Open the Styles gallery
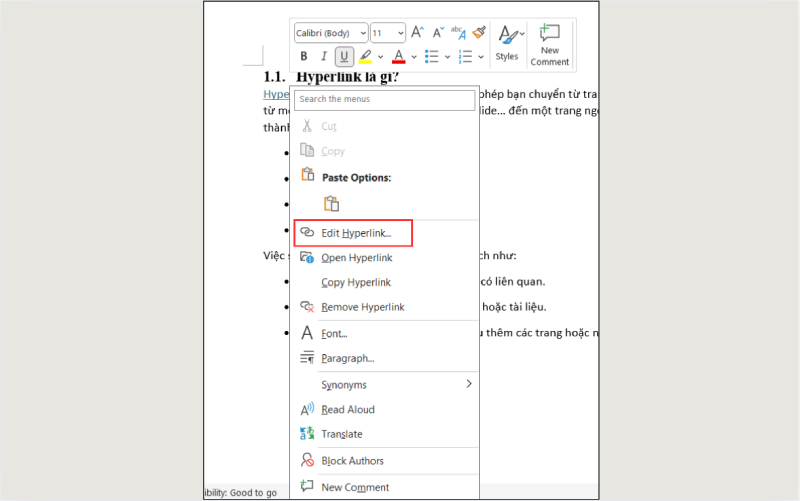Screen dimensions: 800x501 (507, 43)
